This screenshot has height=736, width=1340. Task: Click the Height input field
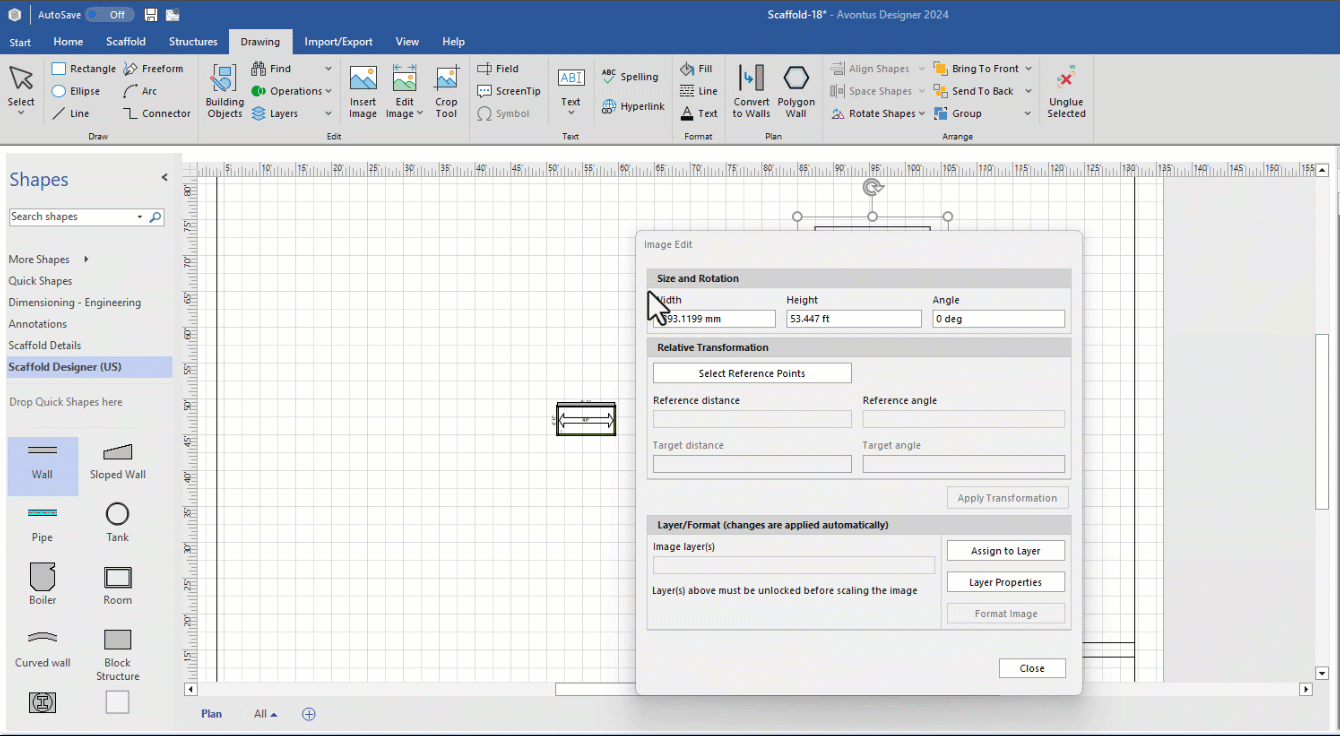[x=853, y=319]
